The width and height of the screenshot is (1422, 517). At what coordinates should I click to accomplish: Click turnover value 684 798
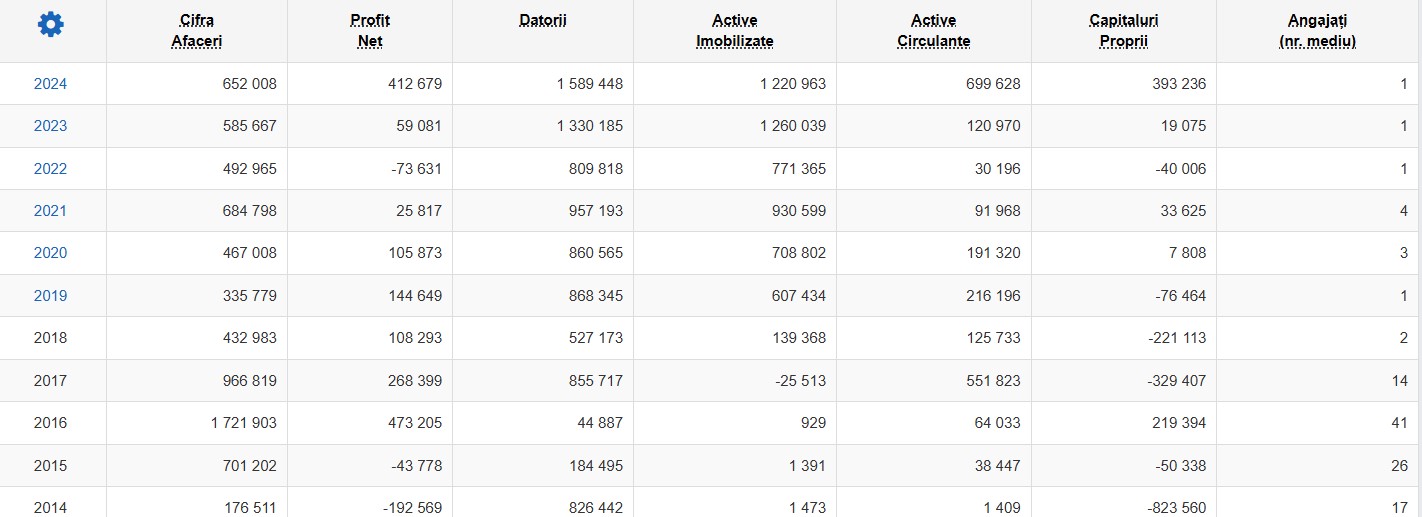[x=249, y=211]
